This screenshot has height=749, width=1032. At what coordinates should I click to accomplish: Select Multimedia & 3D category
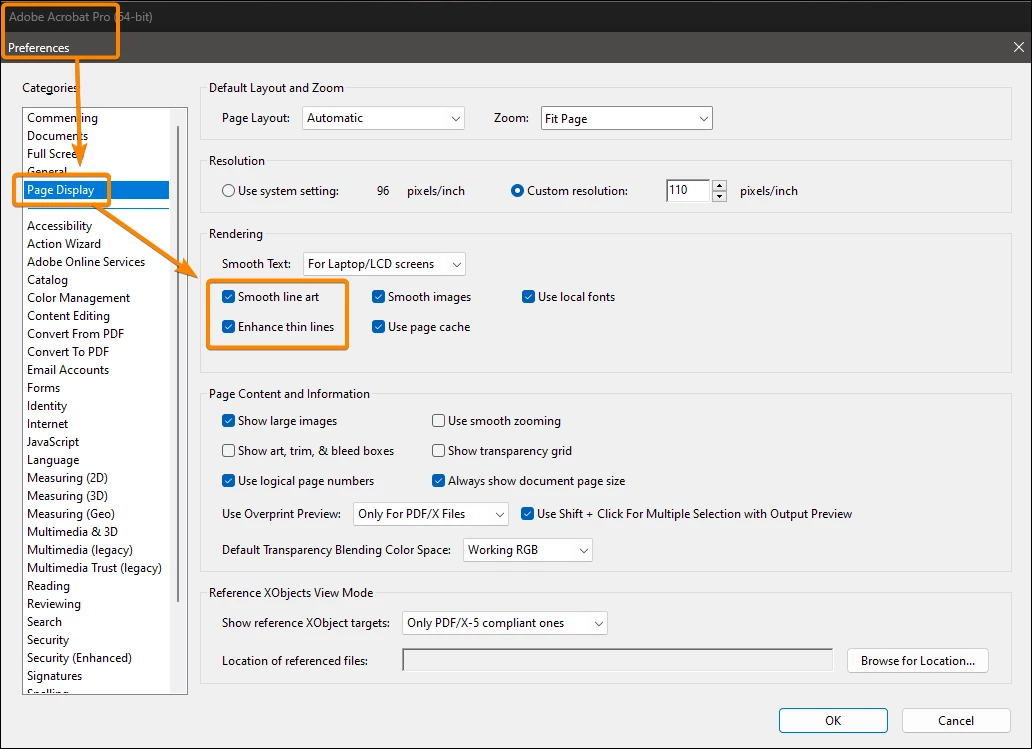(72, 532)
